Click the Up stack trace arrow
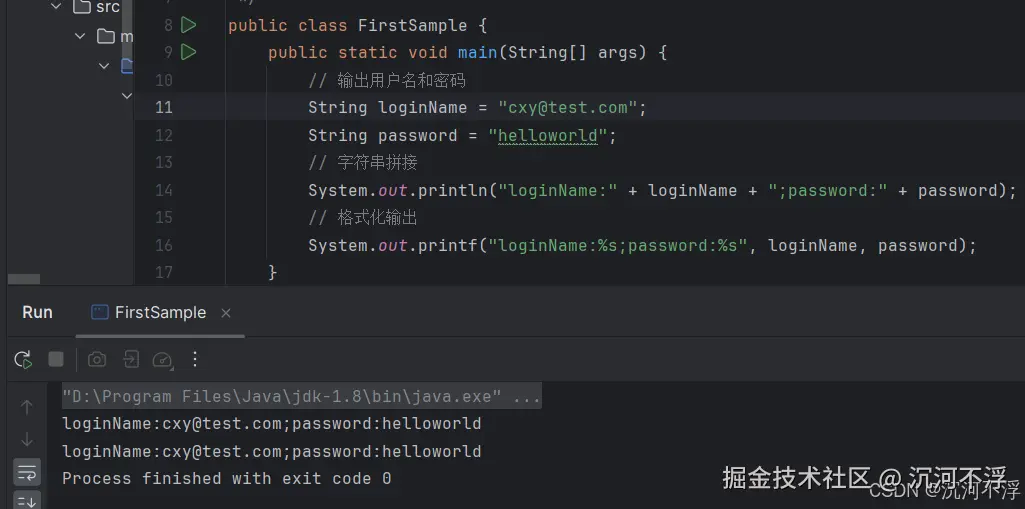 coord(27,407)
